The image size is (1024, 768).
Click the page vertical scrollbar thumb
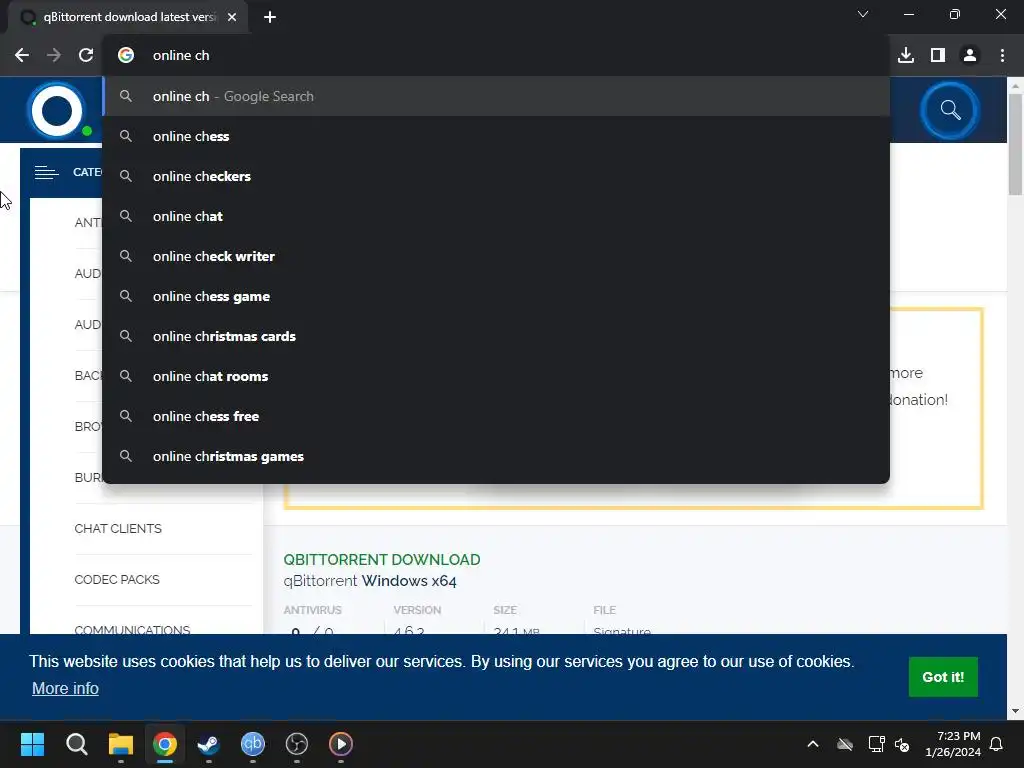[1015, 144]
